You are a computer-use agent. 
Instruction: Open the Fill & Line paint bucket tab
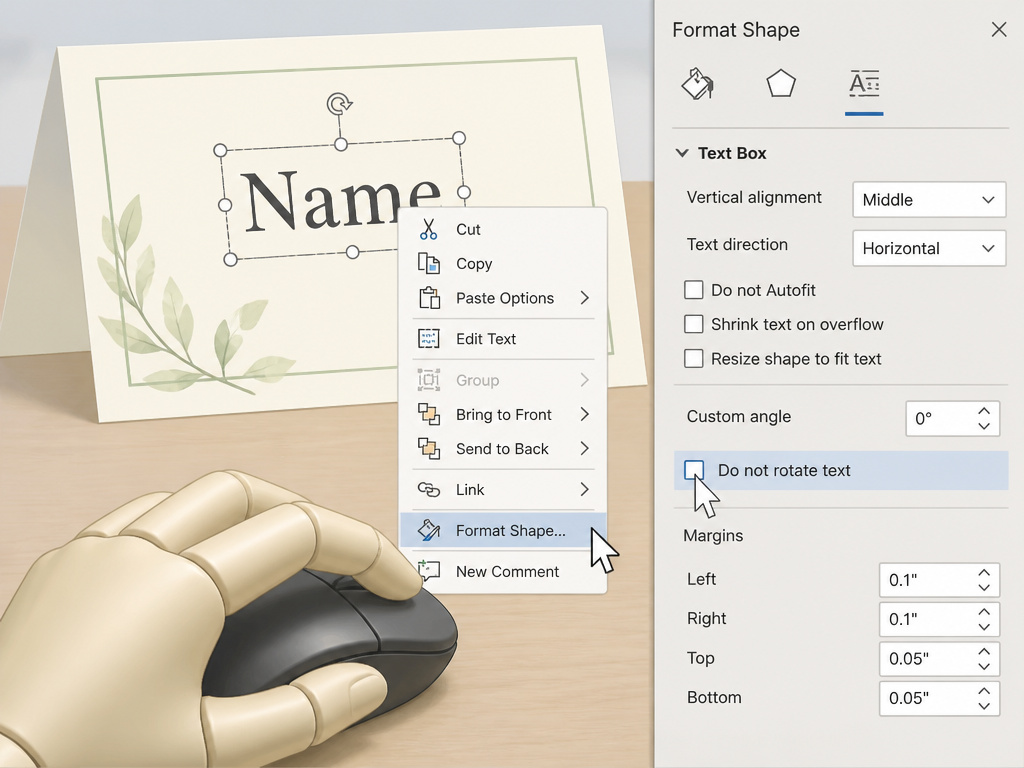[697, 84]
